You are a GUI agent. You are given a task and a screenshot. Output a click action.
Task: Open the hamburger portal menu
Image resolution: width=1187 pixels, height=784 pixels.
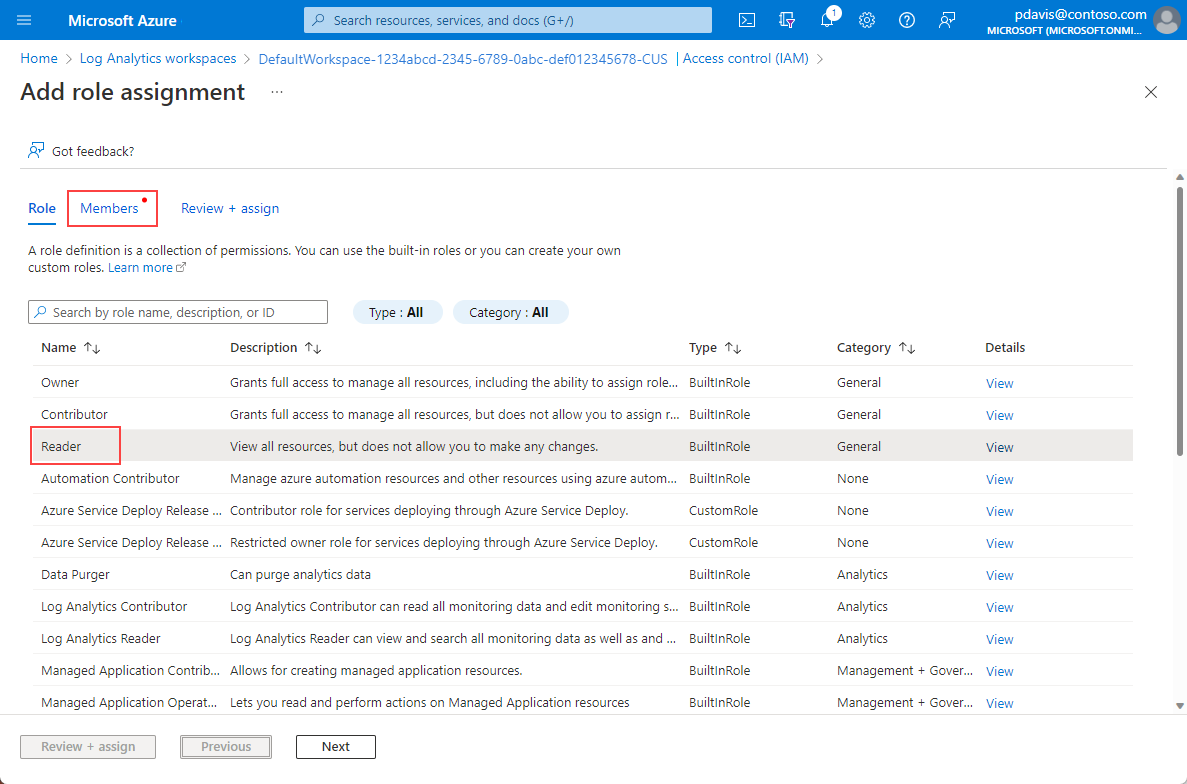pyautogui.click(x=24, y=20)
